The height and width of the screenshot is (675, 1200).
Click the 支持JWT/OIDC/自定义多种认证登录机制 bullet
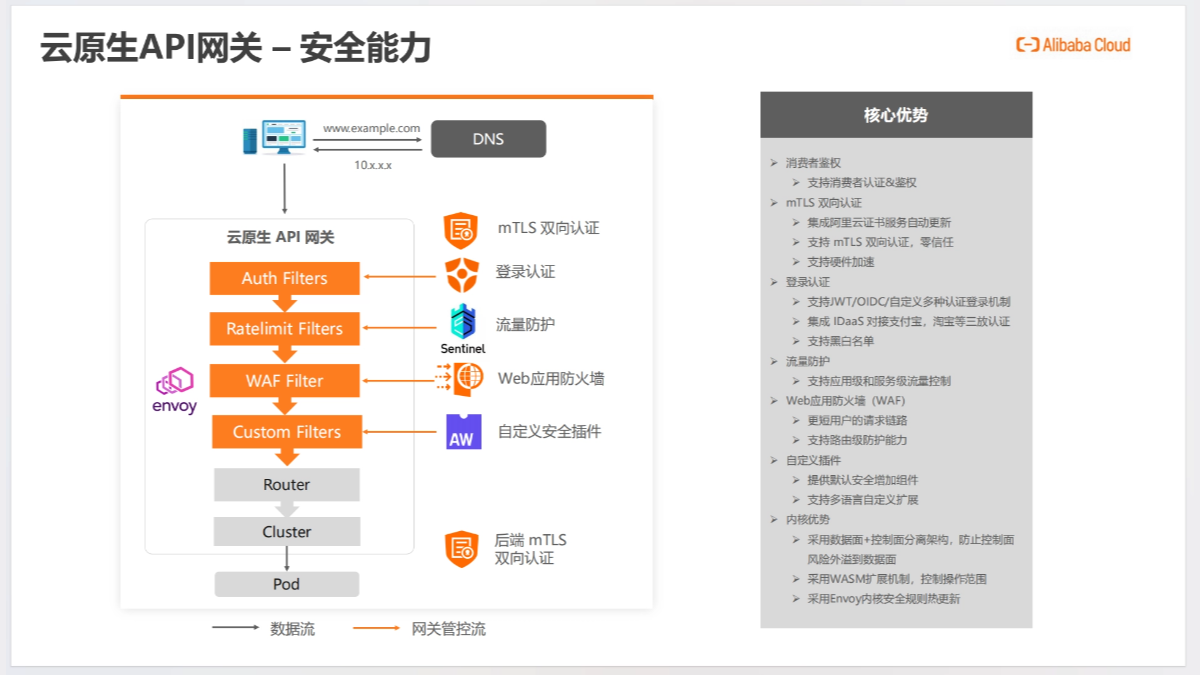point(908,301)
